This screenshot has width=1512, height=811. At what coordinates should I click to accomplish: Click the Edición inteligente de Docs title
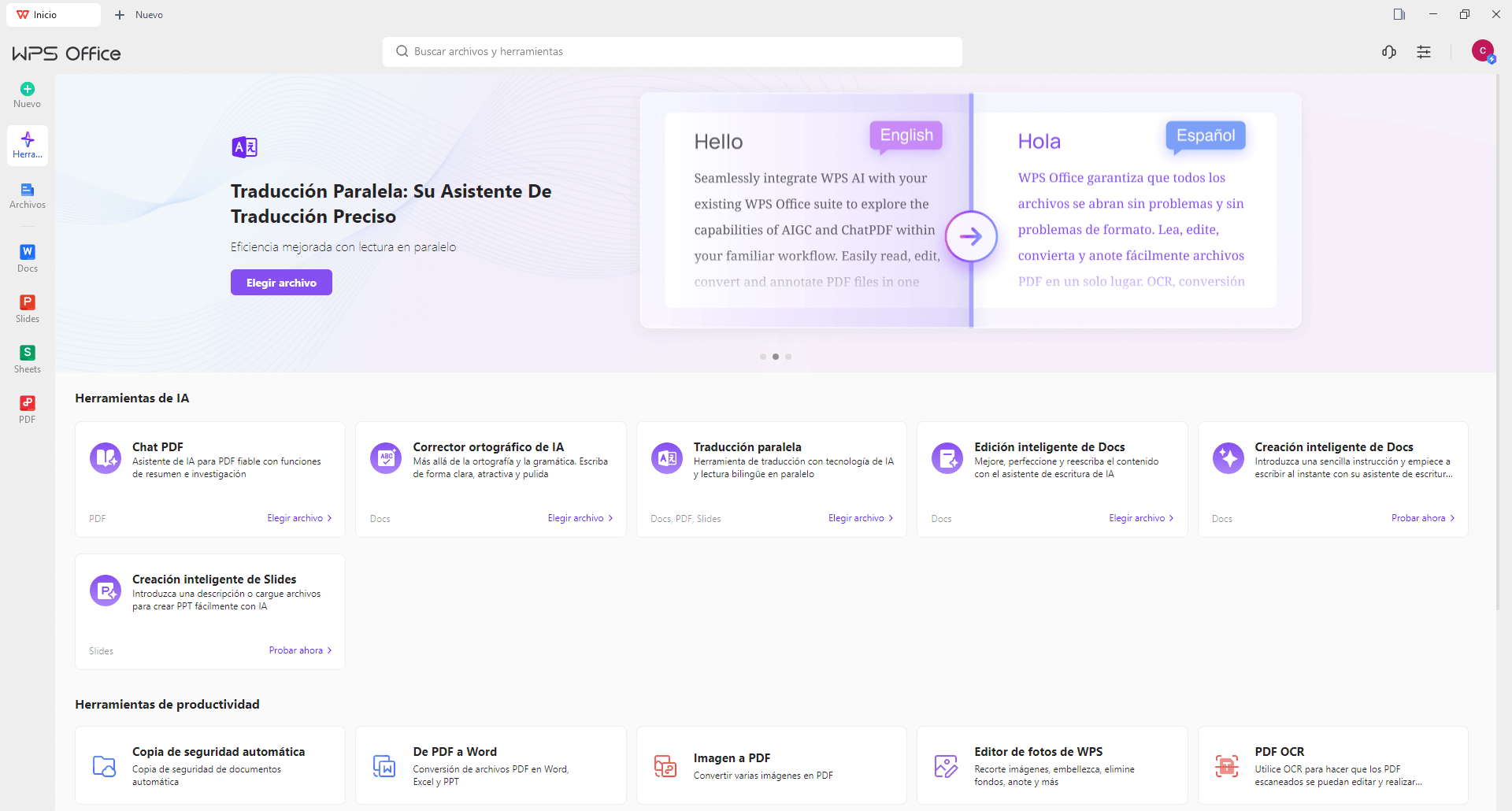tap(1050, 447)
